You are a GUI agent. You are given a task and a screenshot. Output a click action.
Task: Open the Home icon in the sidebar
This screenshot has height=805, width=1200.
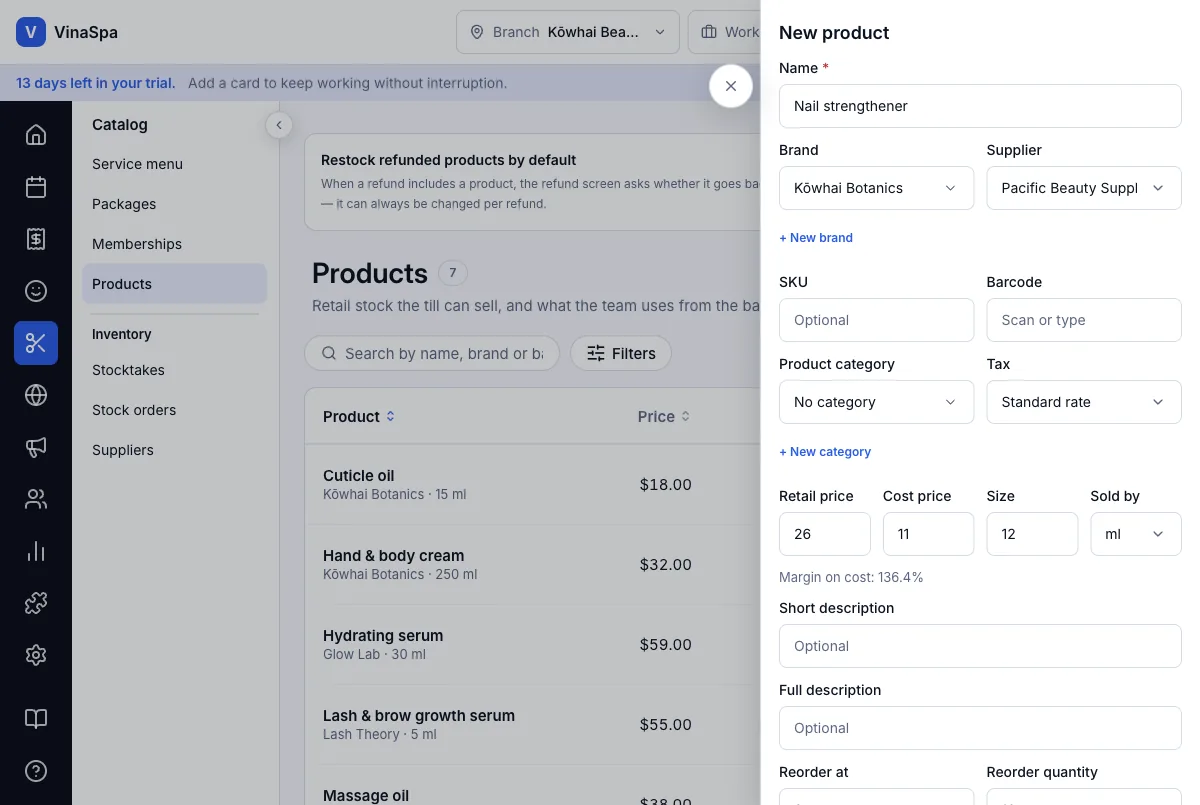36,135
